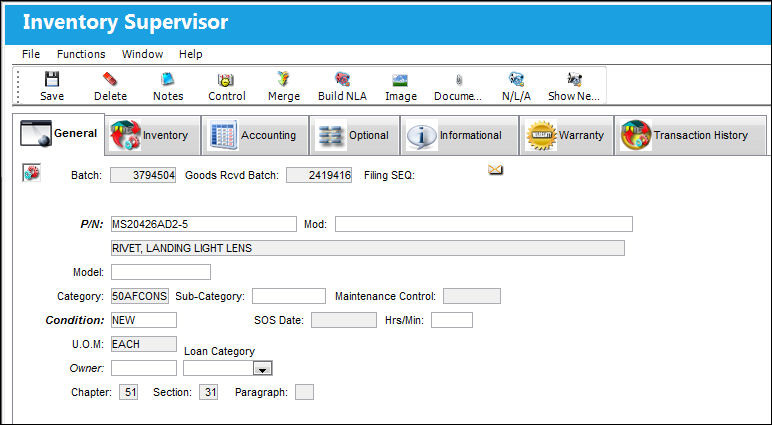
Task: Click the Sub-Category input field
Action: coord(289,296)
